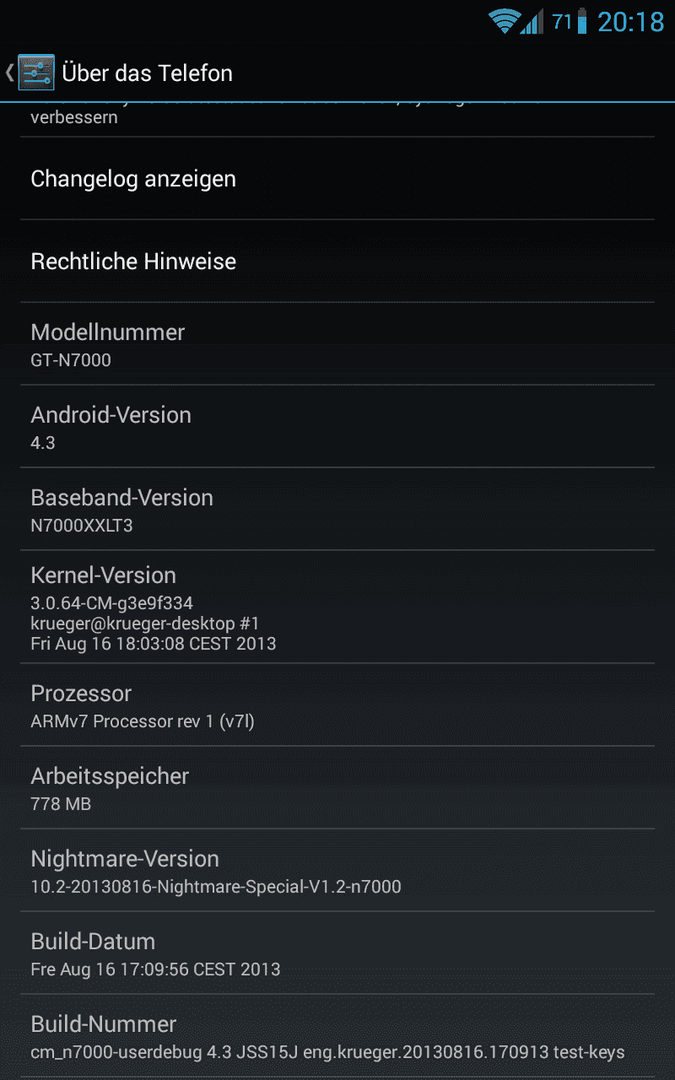Select the Baseband-Version N7000XXLT3 entry
This screenshot has width=675, height=1080.
pos(338,510)
